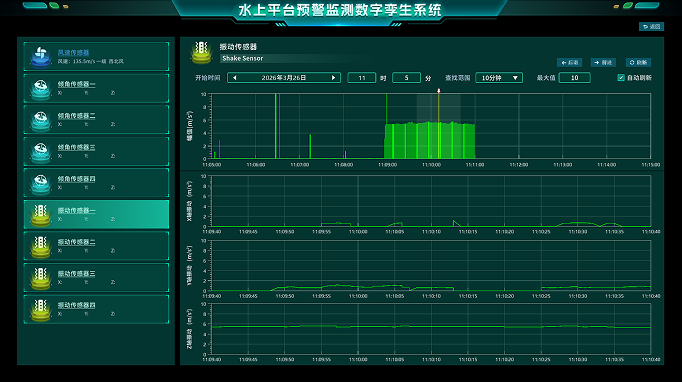The image size is (682, 382).
Task: Click the 前进 (forward) button
Action: pyautogui.click(x=603, y=63)
